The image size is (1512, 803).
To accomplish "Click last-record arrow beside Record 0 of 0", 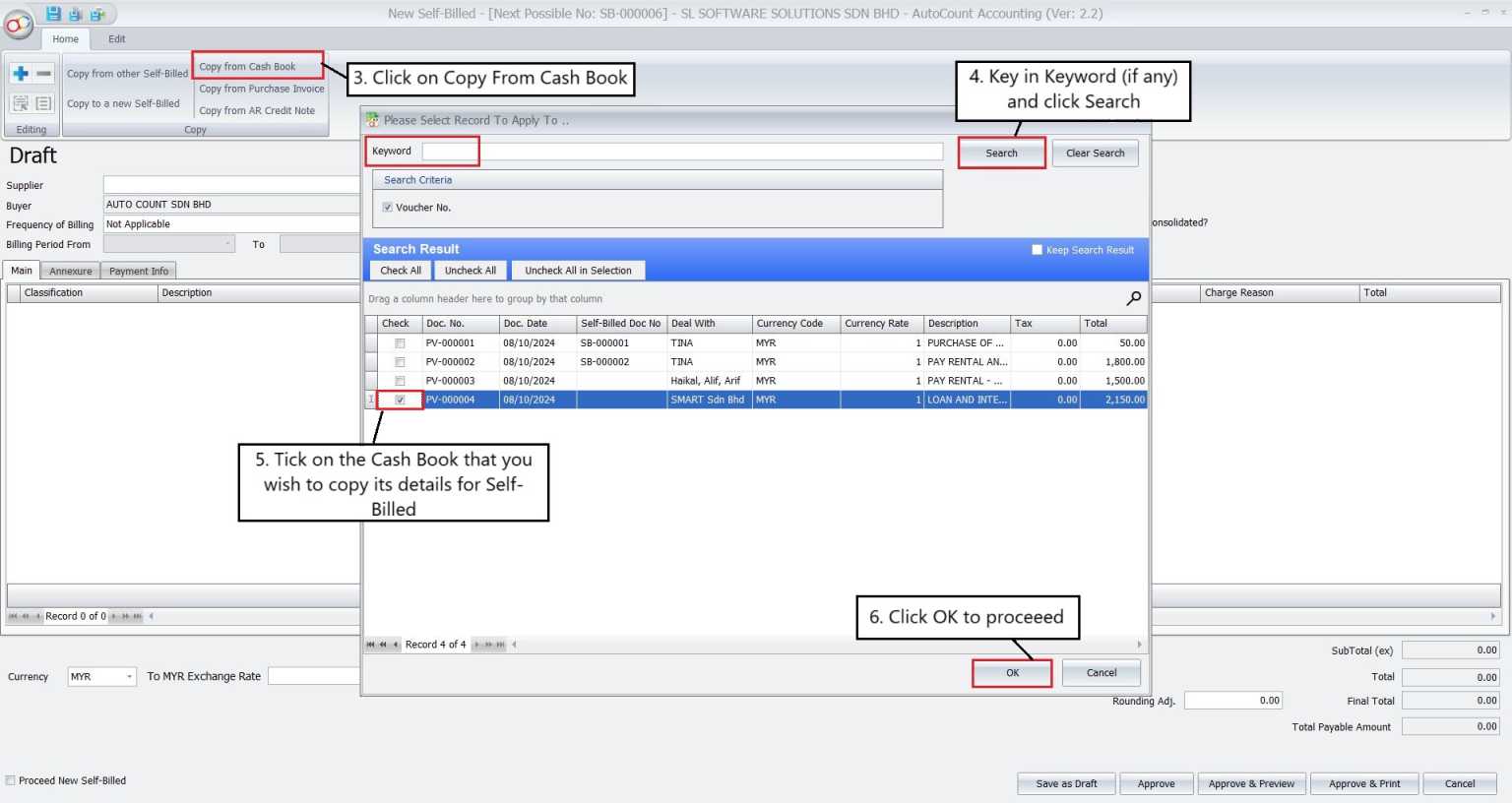I will tap(138, 616).
